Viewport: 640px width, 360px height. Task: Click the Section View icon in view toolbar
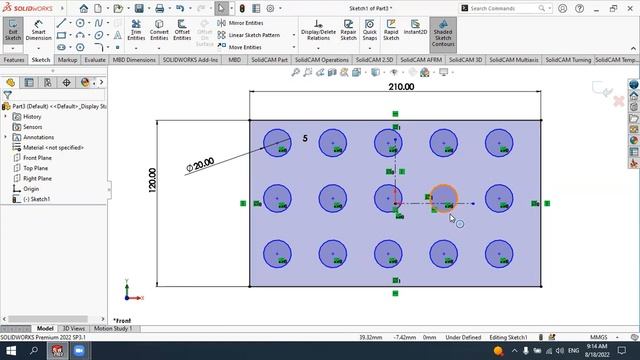click(x=332, y=72)
